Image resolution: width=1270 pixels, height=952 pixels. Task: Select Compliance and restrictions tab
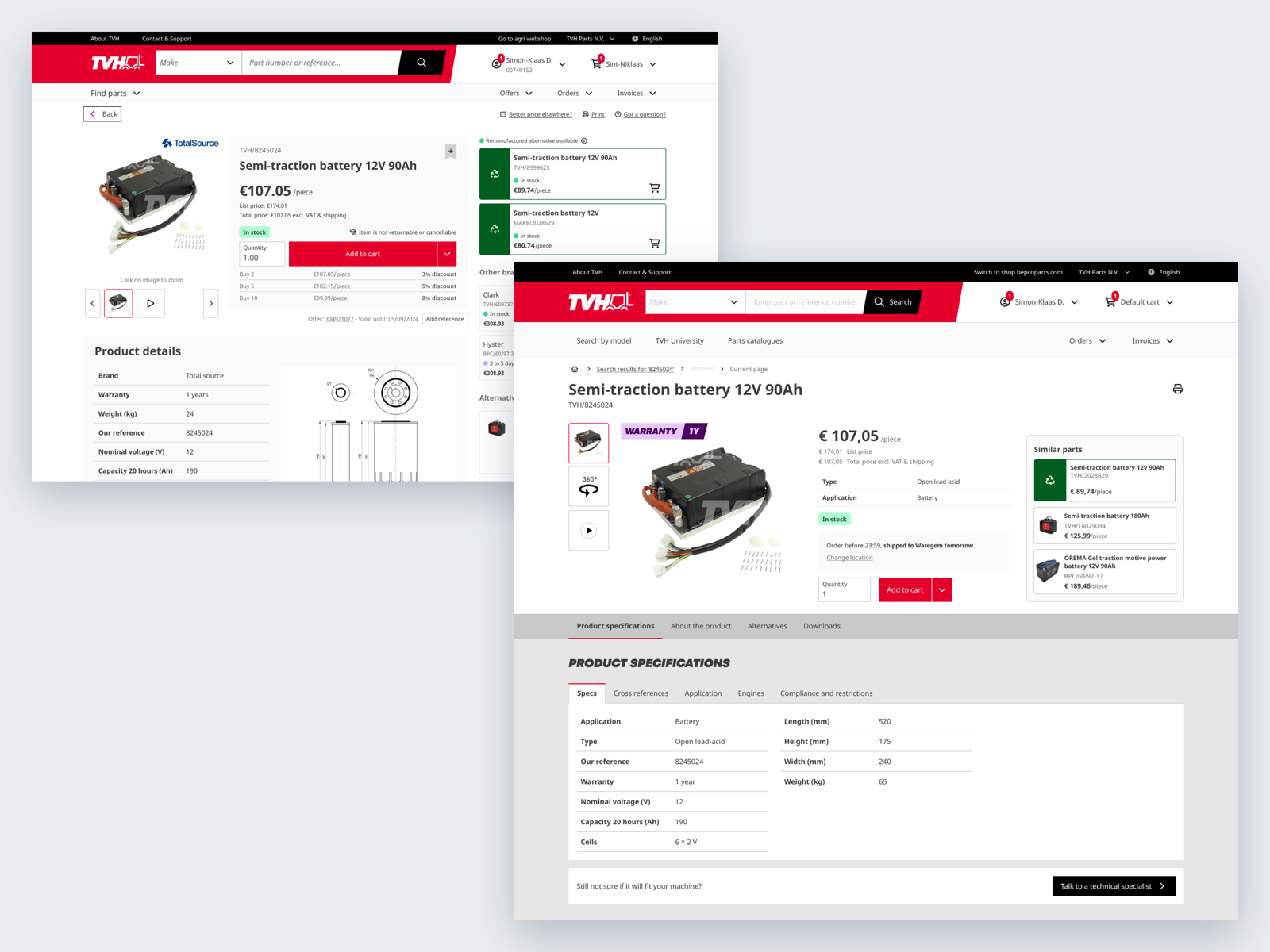click(826, 693)
